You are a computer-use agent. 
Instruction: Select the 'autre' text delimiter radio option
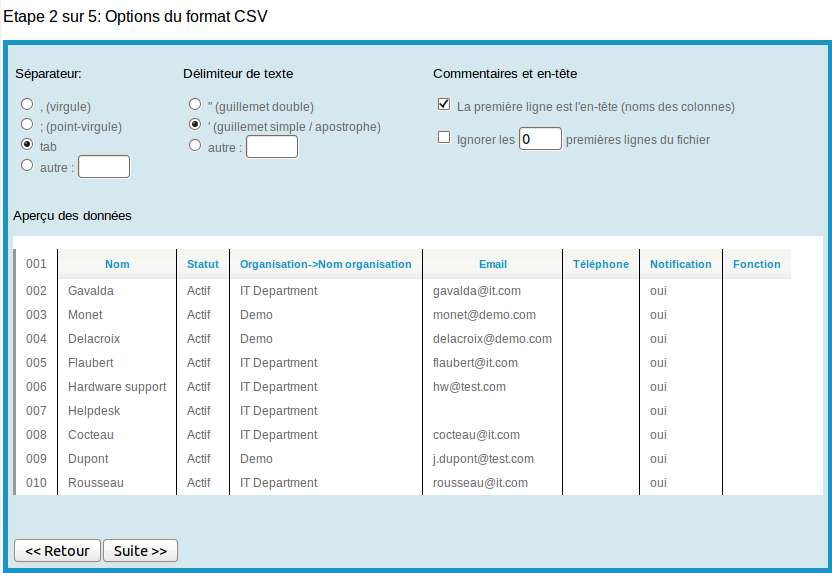195,146
